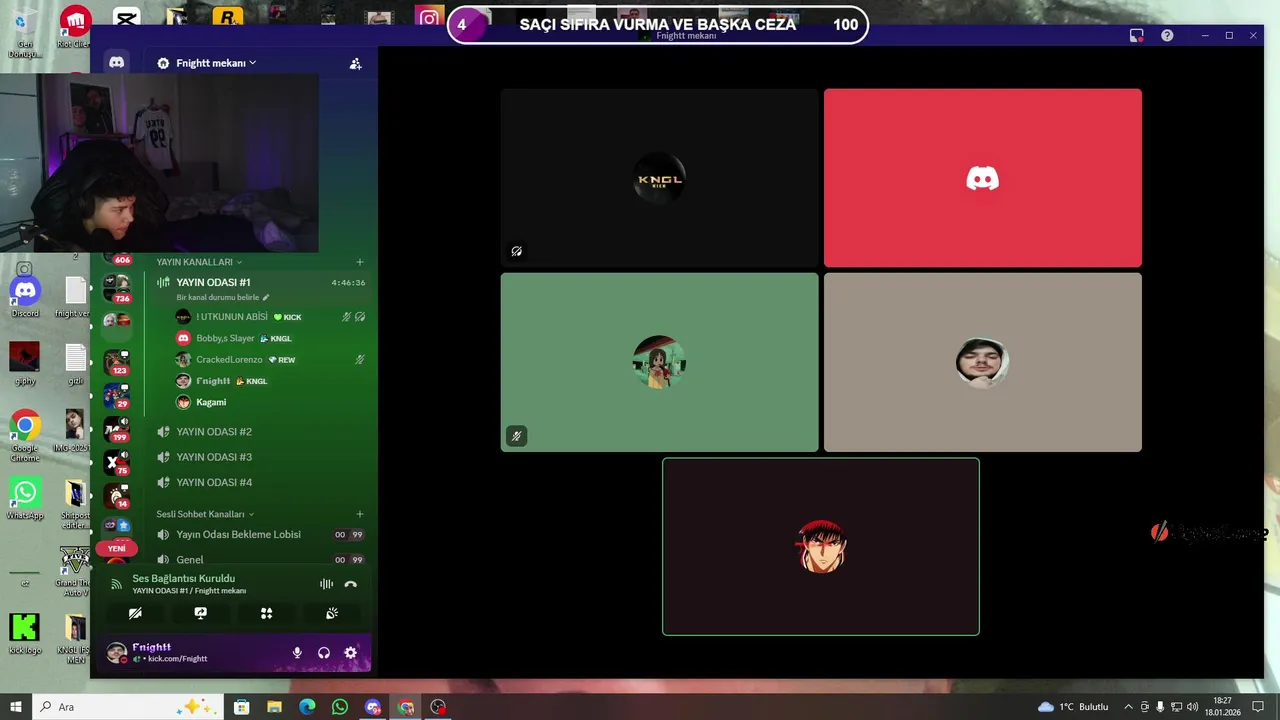Collapse the Sesli Sohbet Kanalları category
Screen dimensions: 1280x720
coord(204,514)
